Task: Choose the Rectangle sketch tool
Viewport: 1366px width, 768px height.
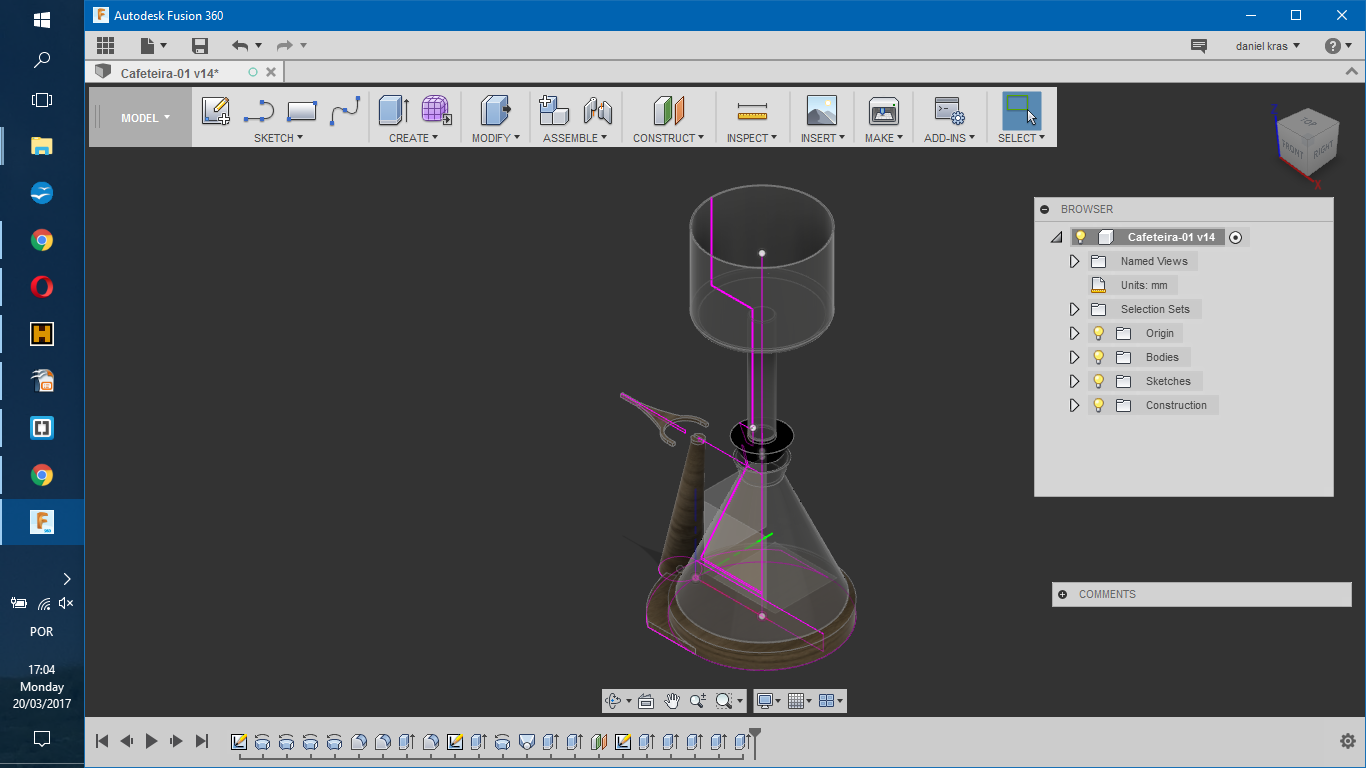Action: tap(302, 110)
